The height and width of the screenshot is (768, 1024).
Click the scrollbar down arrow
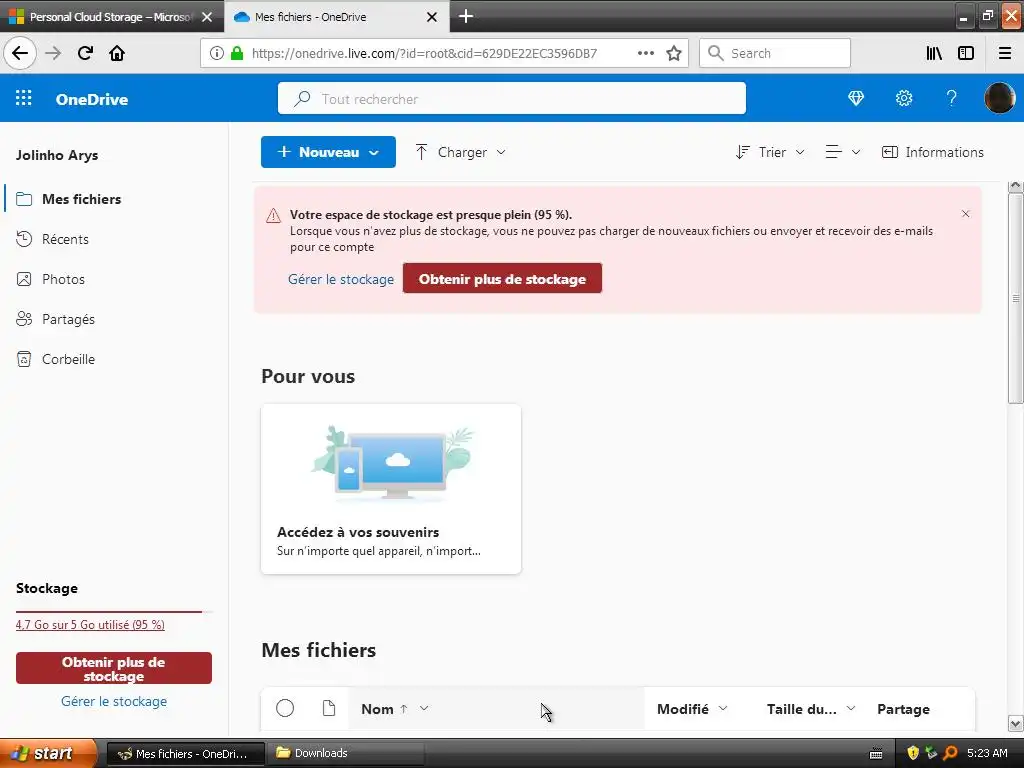click(1015, 723)
